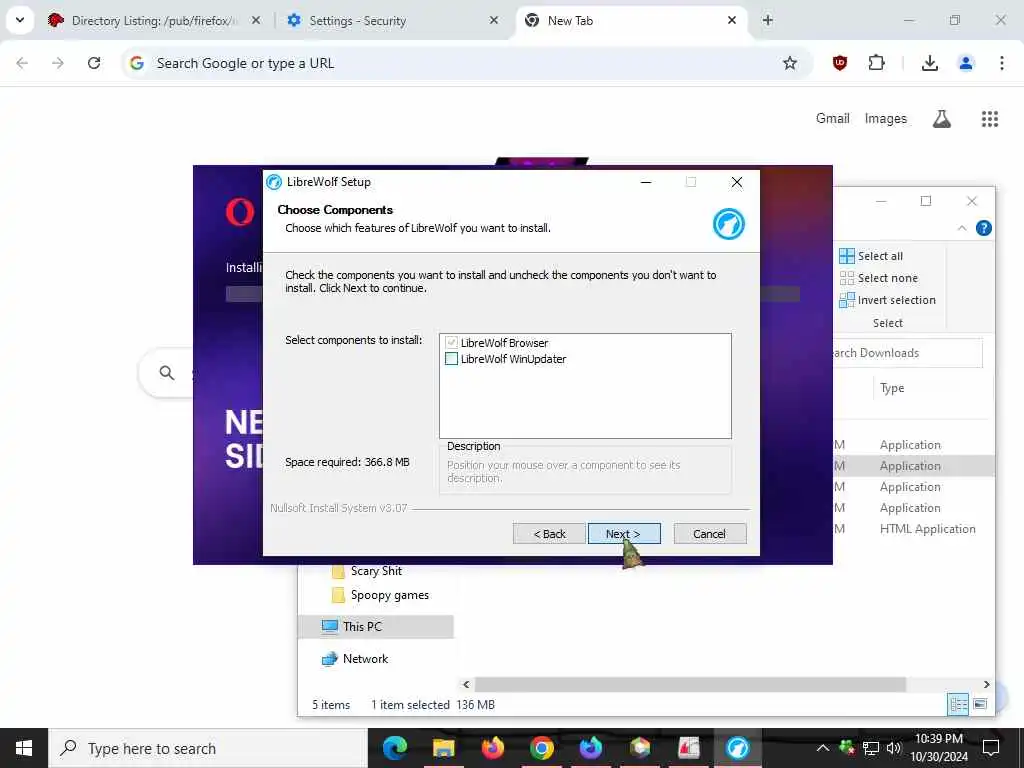Open the volume tray icon
Viewport: 1024px width, 768px height.
click(x=894, y=748)
